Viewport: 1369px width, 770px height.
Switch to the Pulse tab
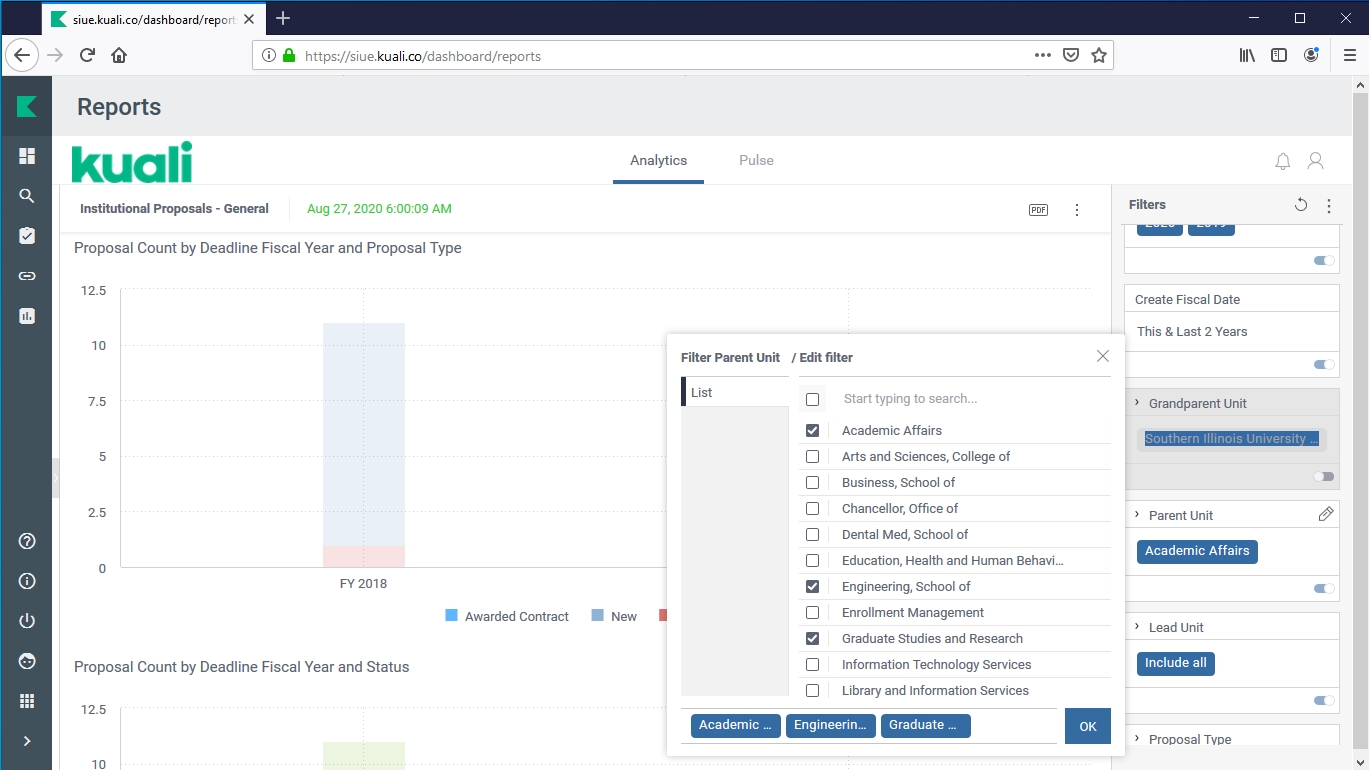pyautogui.click(x=756, y=161)
